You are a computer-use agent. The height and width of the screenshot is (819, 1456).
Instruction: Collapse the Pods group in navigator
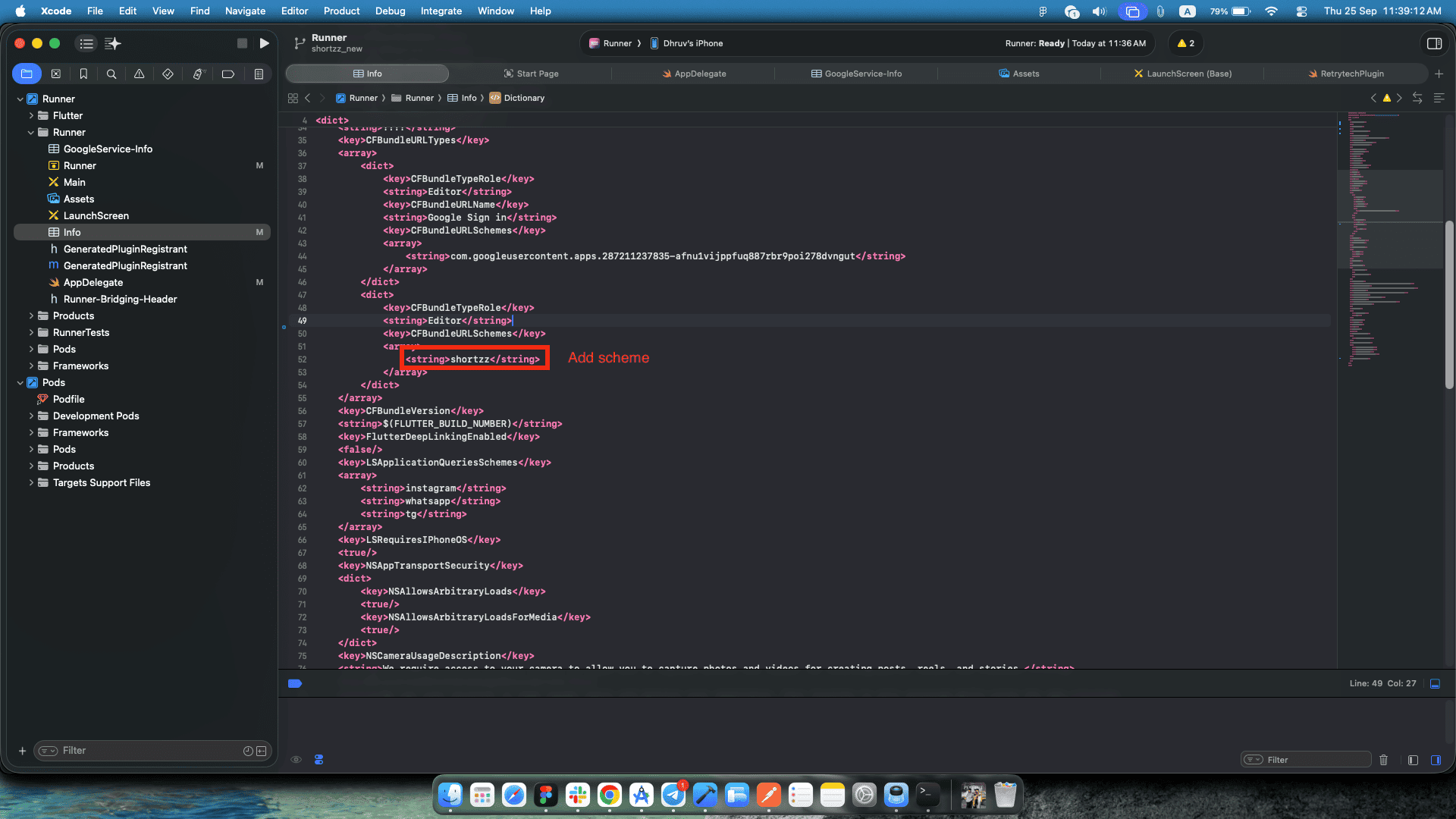point(20,382)
